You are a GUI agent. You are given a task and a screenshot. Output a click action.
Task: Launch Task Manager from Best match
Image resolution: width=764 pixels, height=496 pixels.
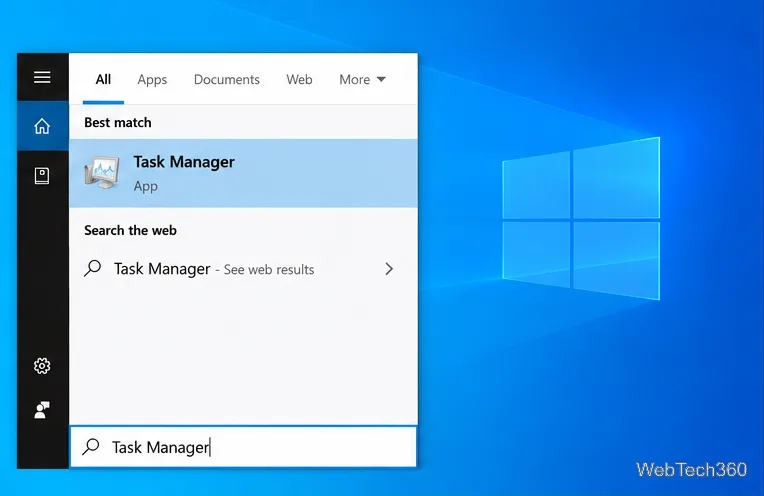tap(244, 173)
